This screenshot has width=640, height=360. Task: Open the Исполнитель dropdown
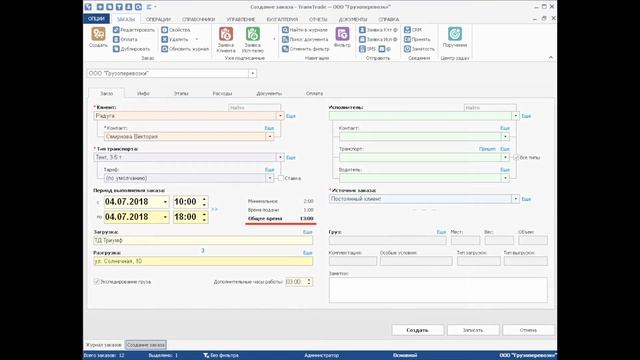[x=516, y=116]
